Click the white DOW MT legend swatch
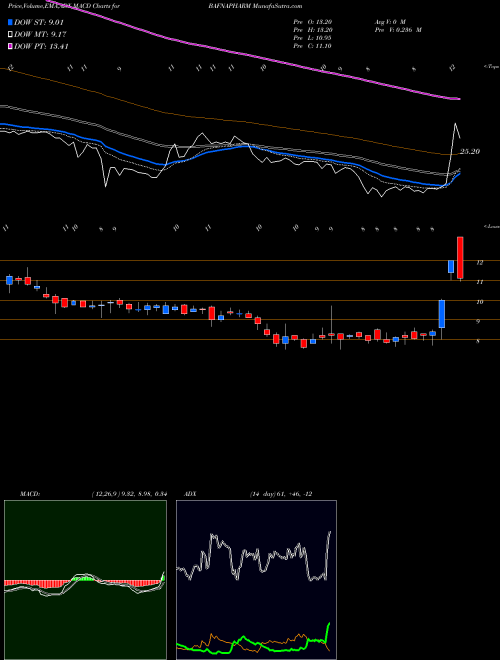 tap(11, 35)
